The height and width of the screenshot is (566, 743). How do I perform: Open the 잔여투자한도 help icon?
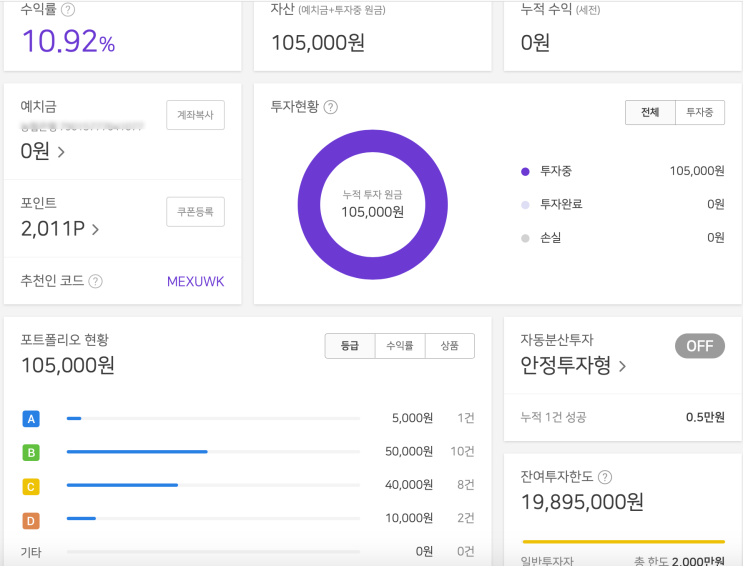[x=605, y=477]
